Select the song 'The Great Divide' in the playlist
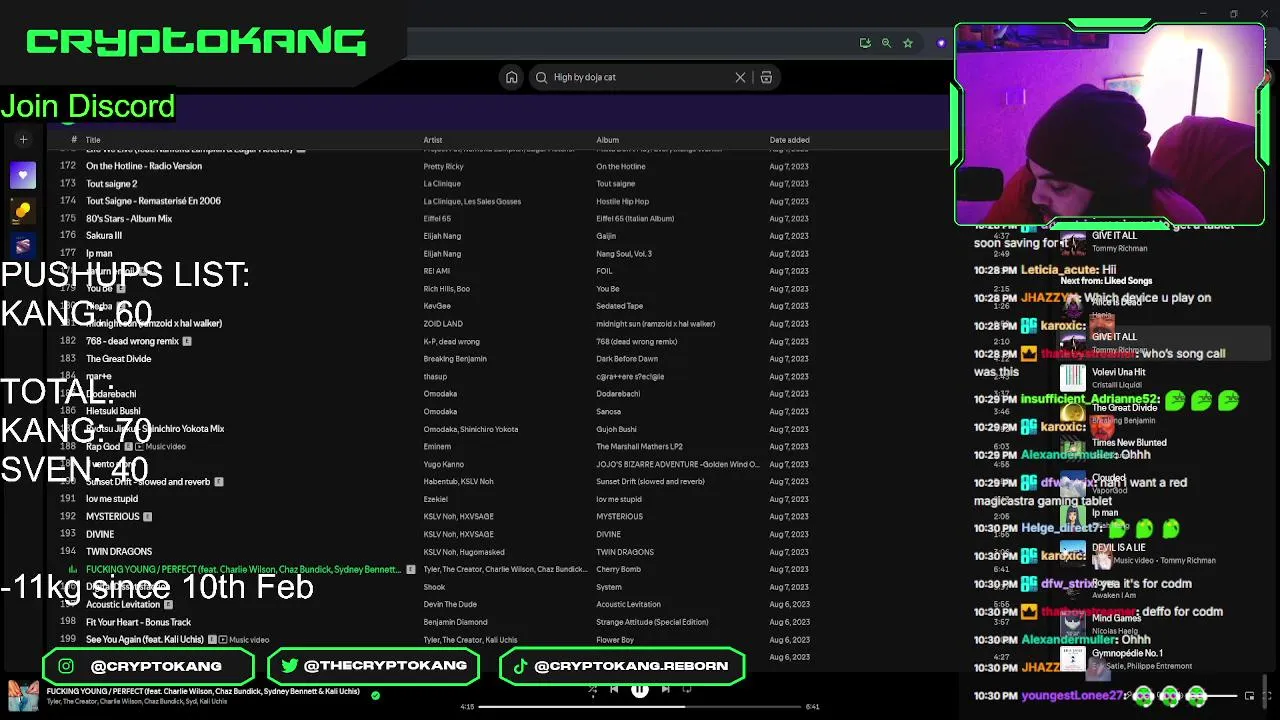The height and width of the screenshot is (720, 1280). (119, 359)
